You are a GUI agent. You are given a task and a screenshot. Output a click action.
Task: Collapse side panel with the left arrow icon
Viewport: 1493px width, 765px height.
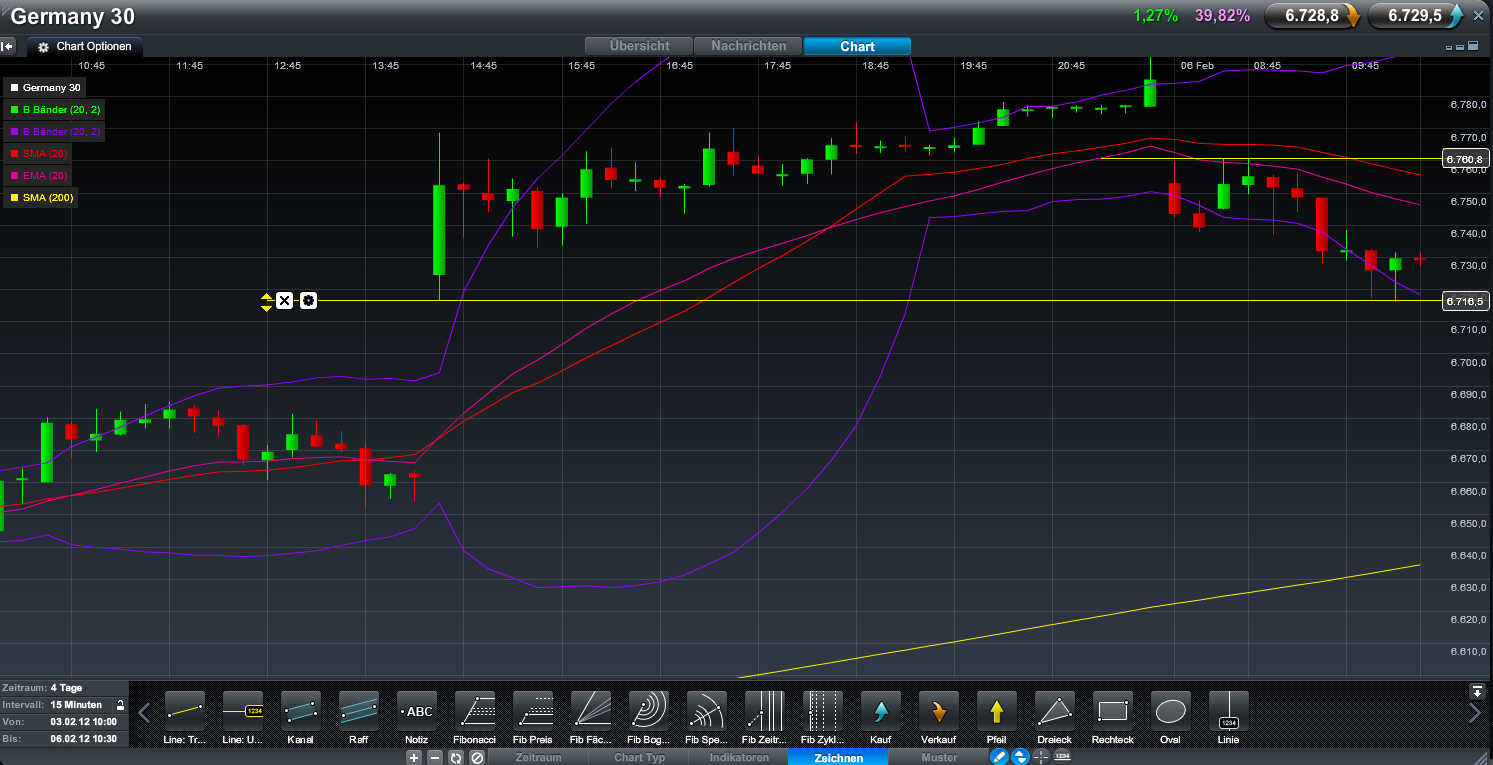point(8,46)
